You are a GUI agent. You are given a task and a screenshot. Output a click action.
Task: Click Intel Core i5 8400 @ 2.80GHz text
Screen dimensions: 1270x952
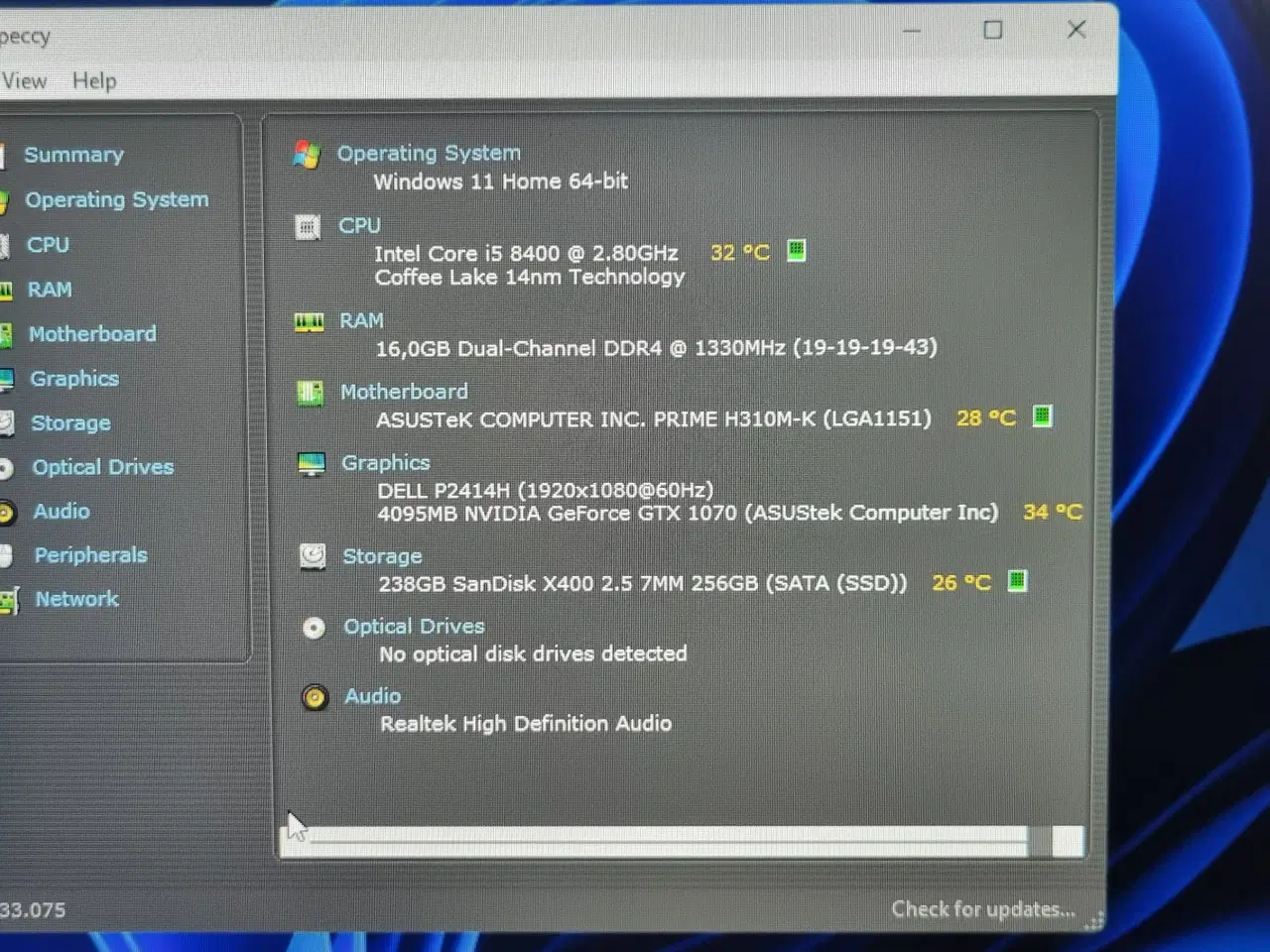coord(526,254)
